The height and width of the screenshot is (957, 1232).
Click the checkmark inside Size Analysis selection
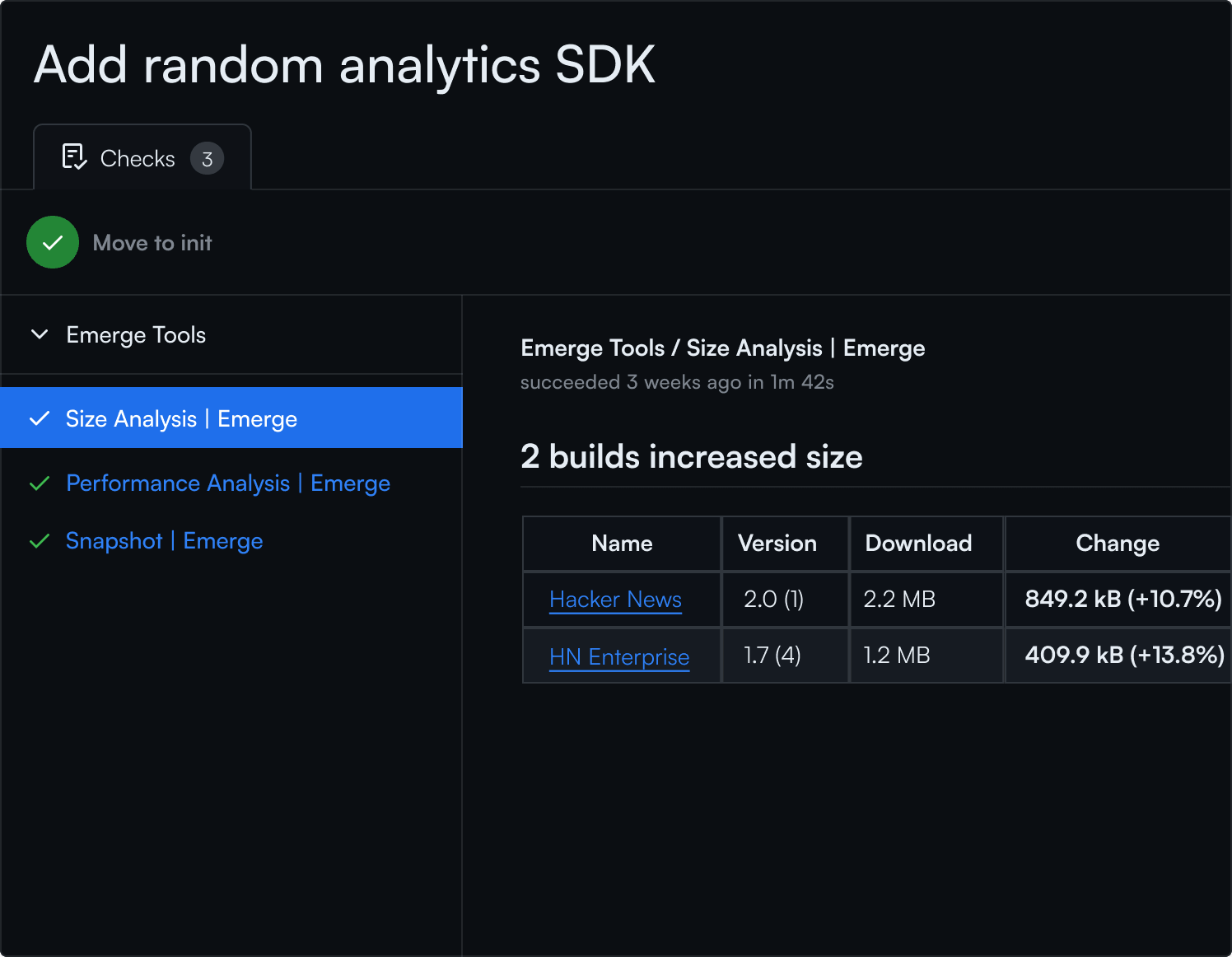point(39,418)
